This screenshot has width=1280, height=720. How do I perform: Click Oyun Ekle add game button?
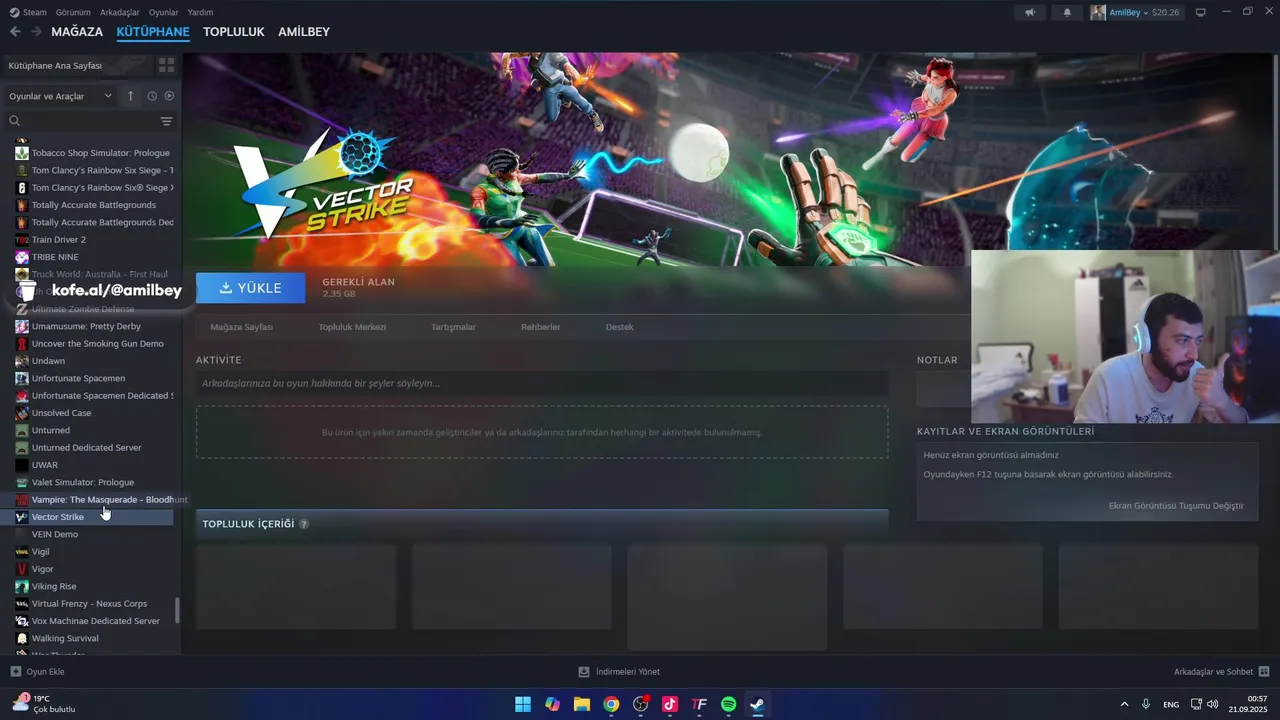[37, 672]
